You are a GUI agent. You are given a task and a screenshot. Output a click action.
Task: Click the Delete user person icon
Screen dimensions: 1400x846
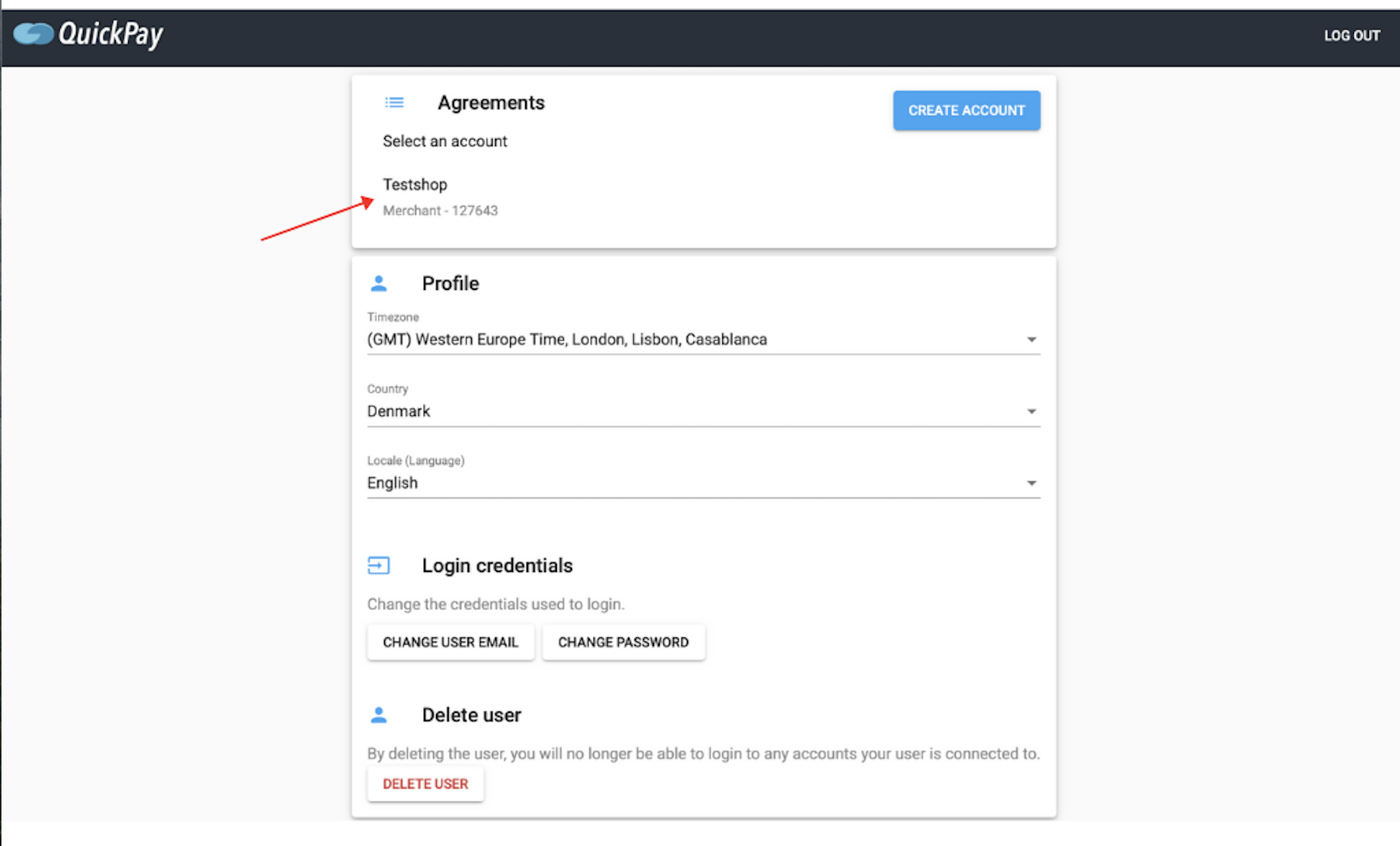378,715
